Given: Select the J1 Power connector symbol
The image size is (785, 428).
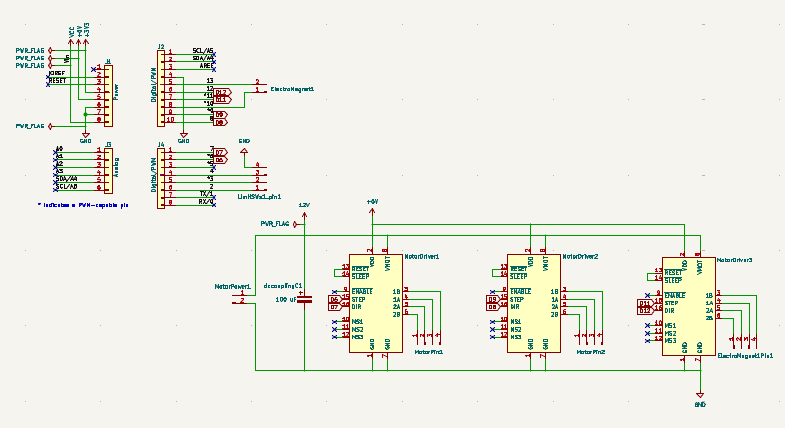Looking at the screenshot, I should coord(107,96).
